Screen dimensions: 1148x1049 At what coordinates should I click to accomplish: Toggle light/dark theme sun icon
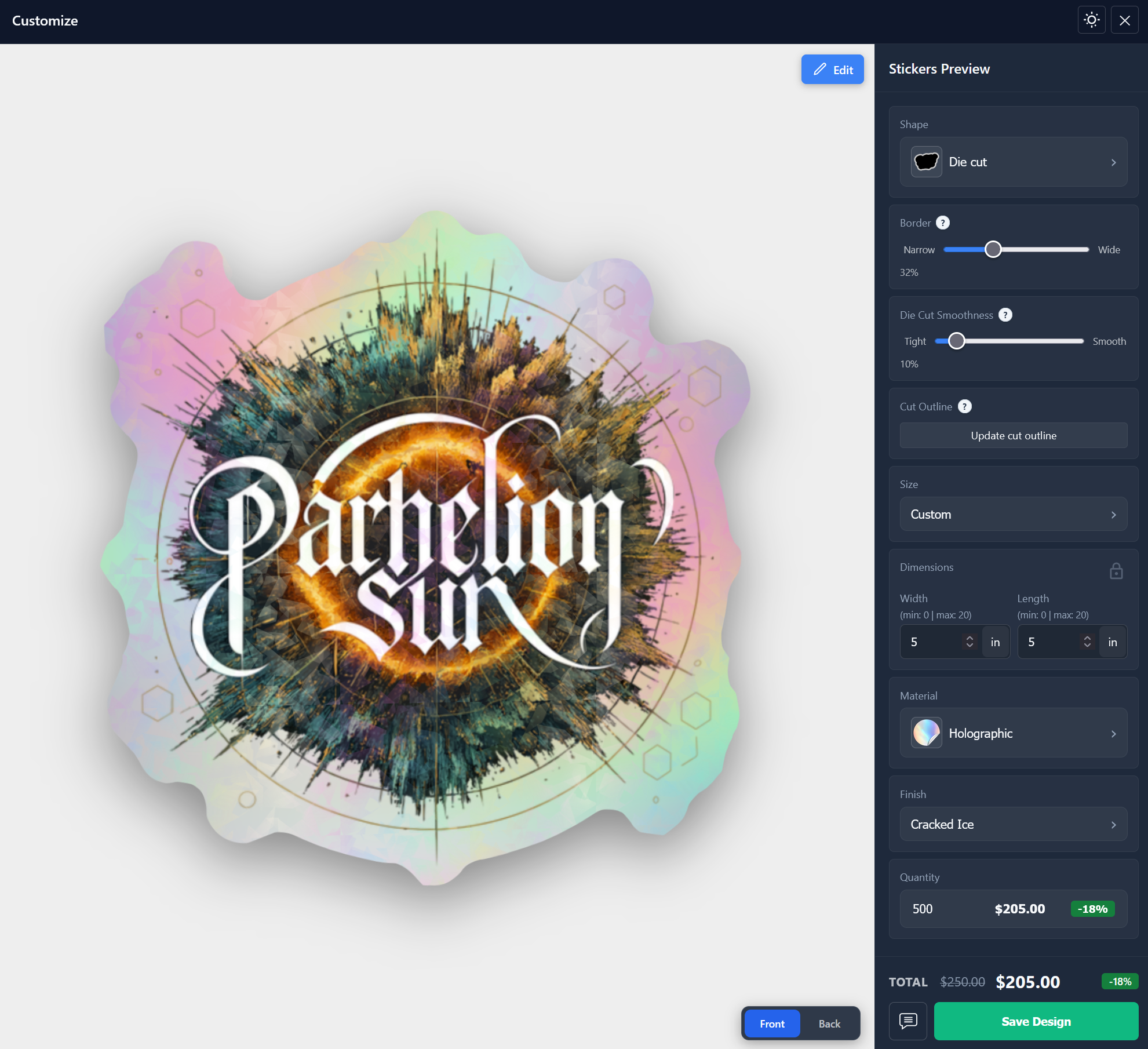(x=1091, y=20)
